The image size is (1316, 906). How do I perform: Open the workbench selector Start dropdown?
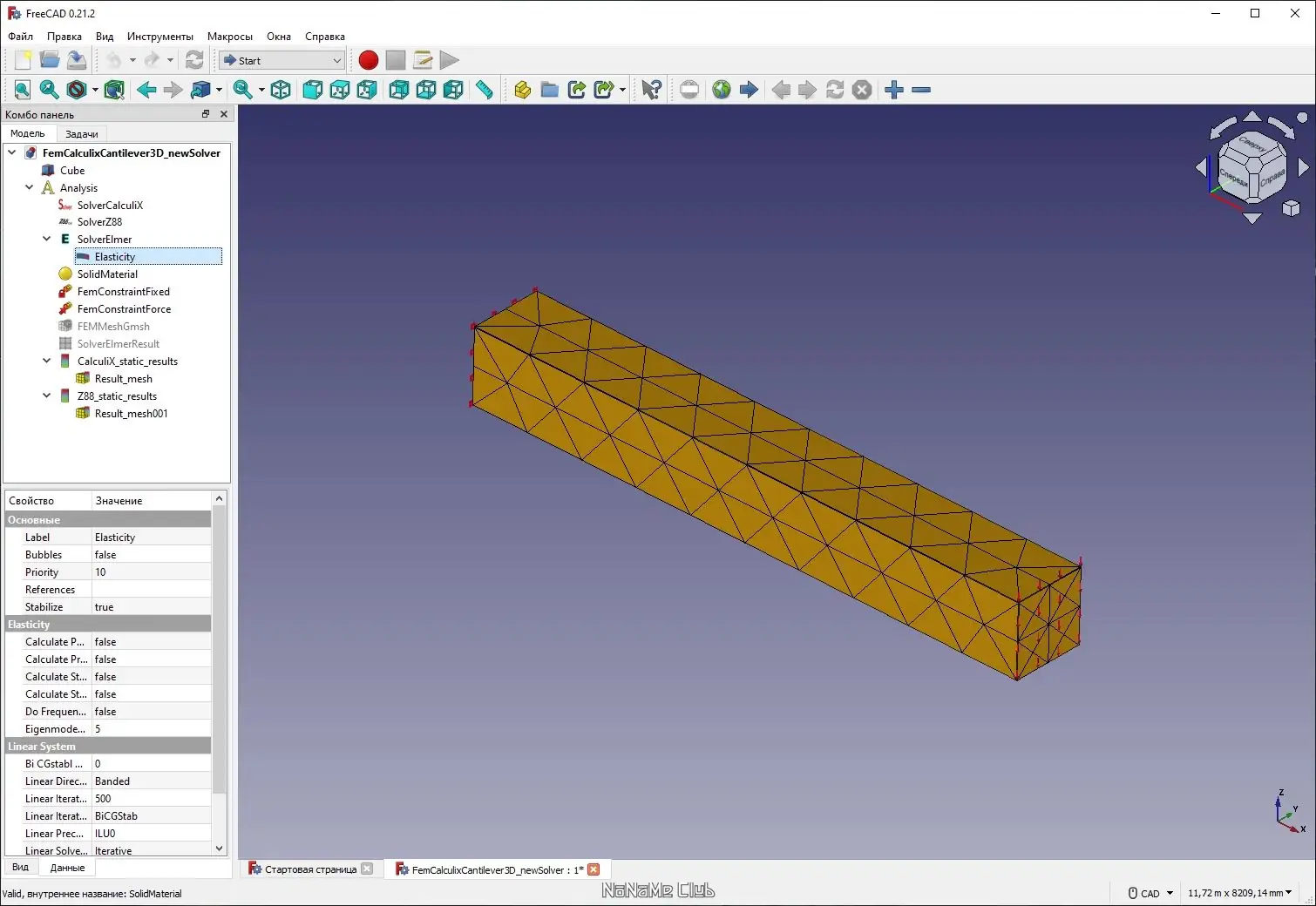point(282,60)
